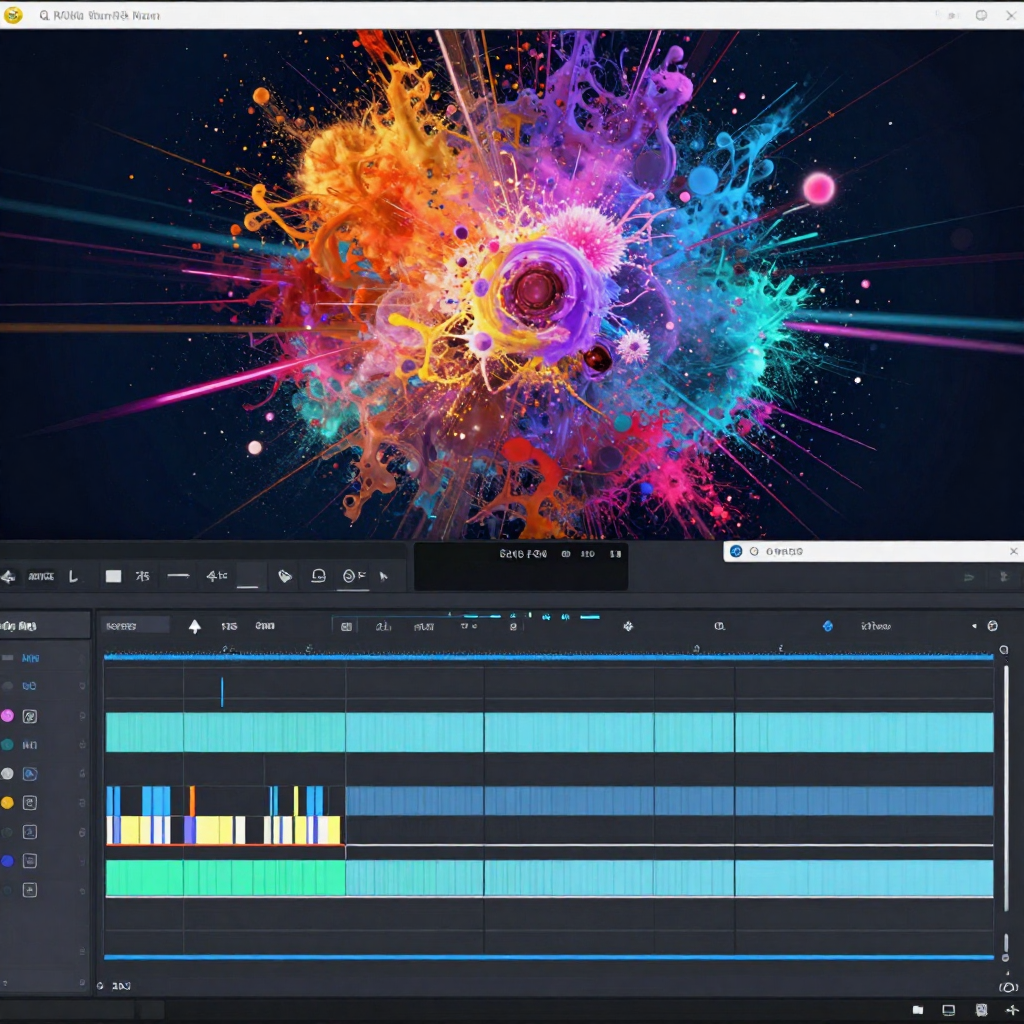Expand the dropdown arrow at the timeline's top right

pyautogui.click(x=973, y=625)
